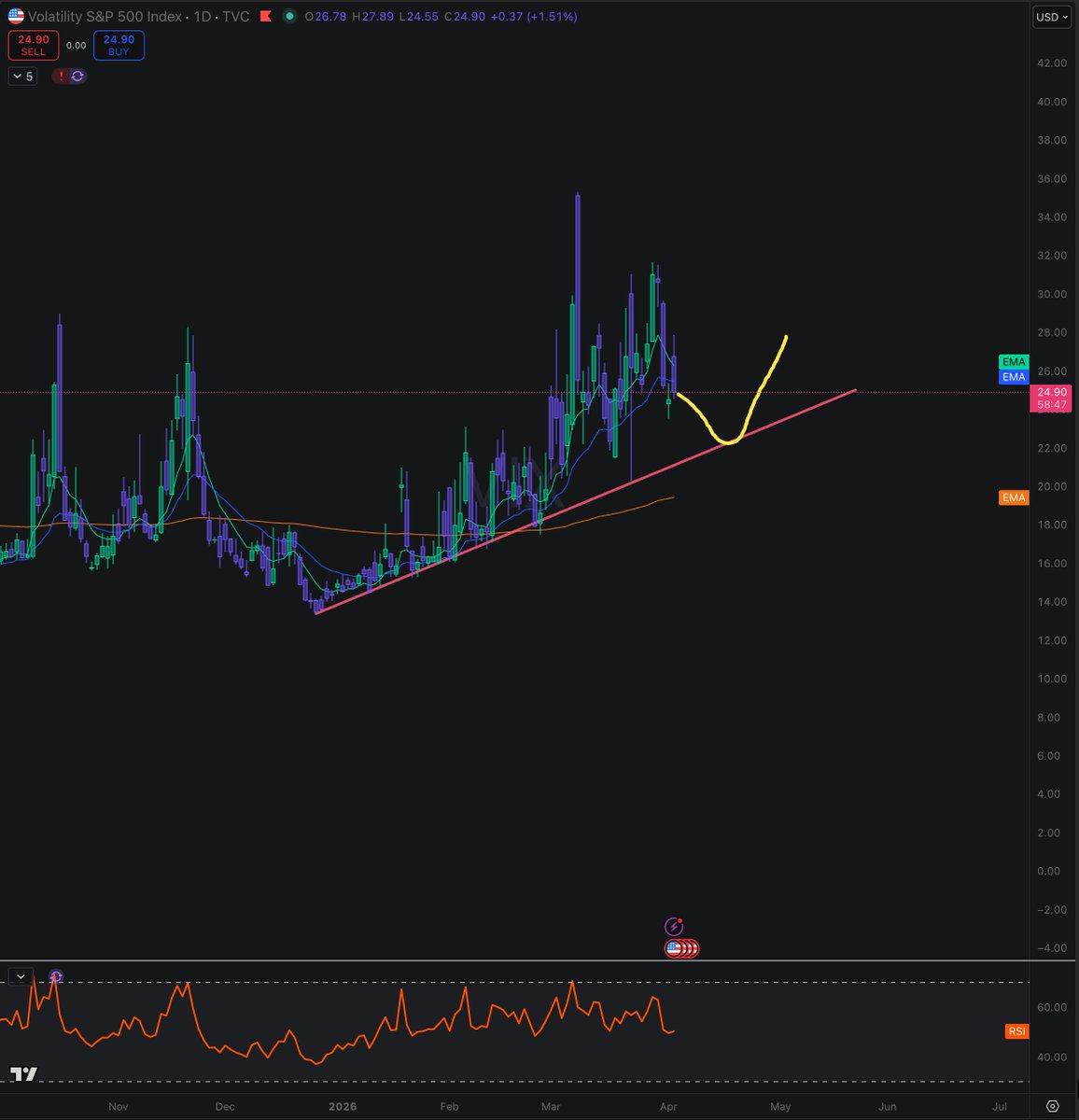Click the H27.89 high value
The height and width of the screenshot is (1120, 1079).
point(374,17)
